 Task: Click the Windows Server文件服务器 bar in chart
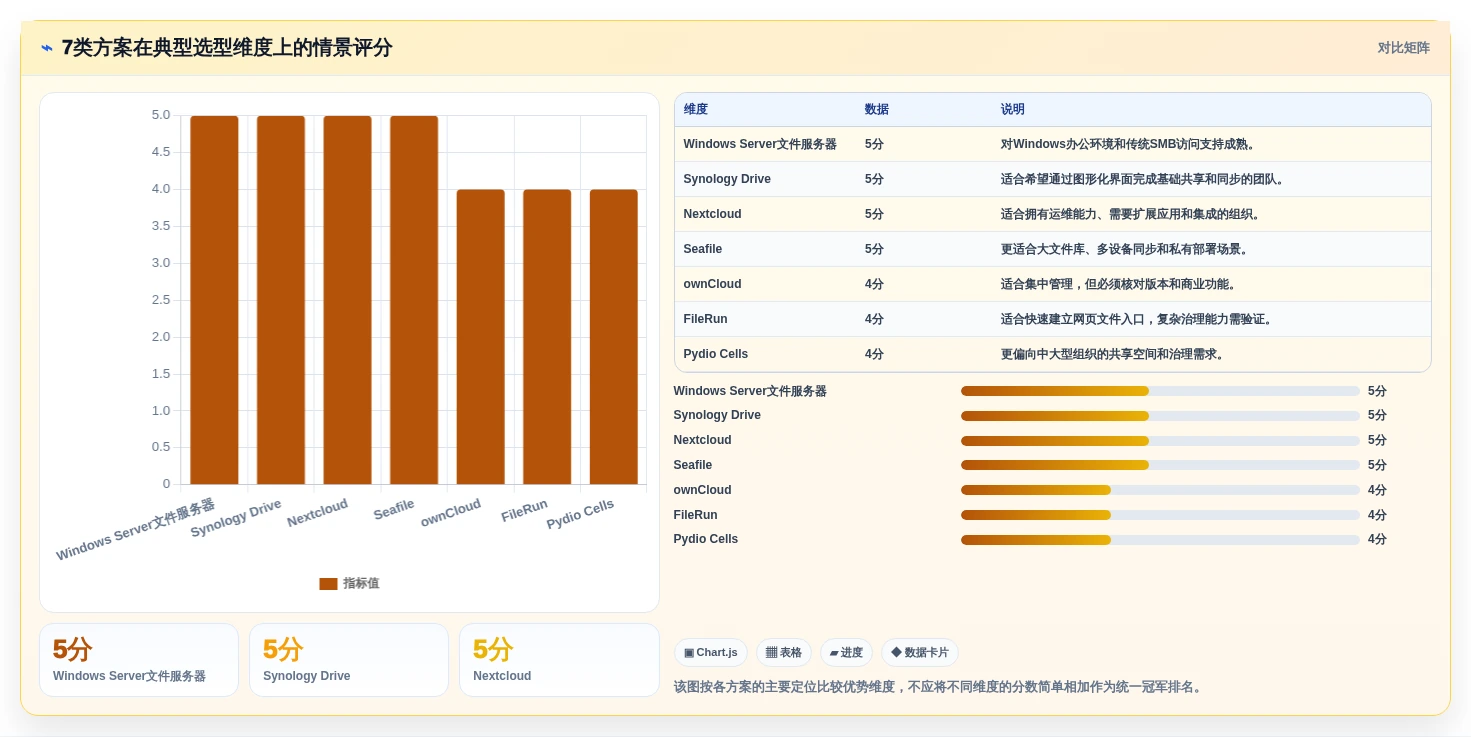coord(214,300)
